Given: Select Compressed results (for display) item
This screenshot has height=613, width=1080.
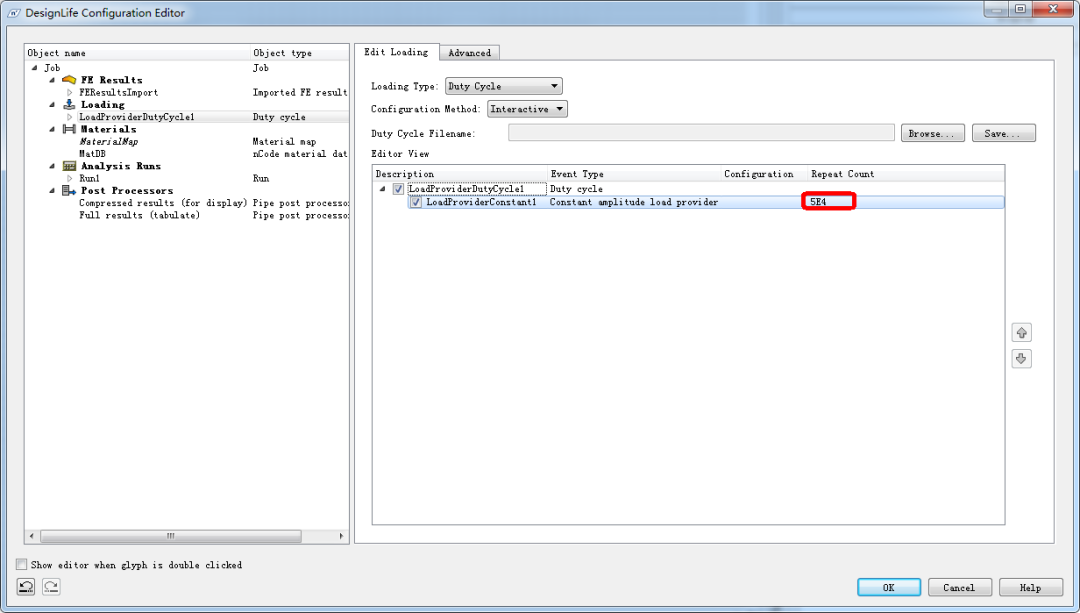Looking at the screenshot, I should (x=163, y=203).
